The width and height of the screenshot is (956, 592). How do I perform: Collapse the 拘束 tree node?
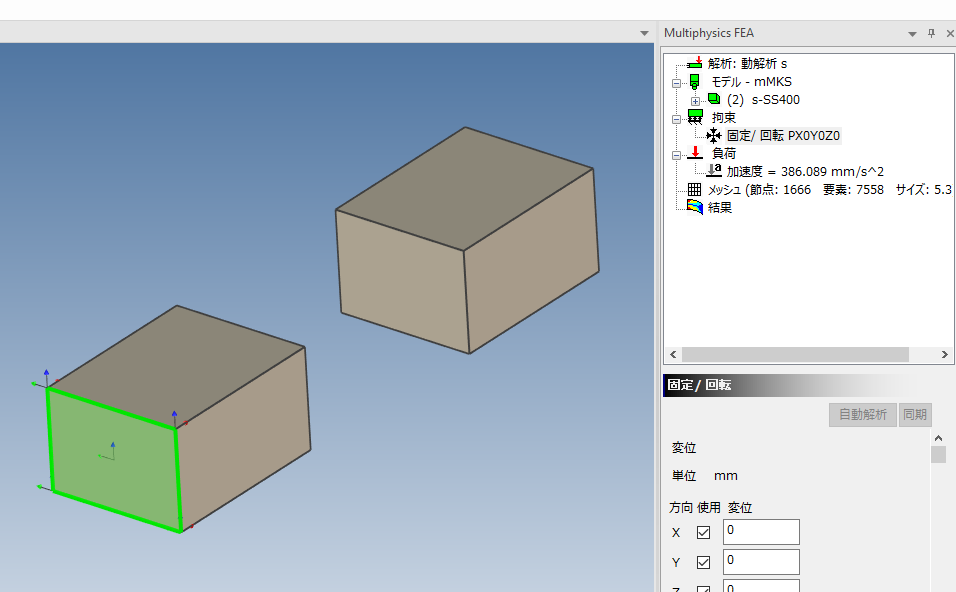[676, 118]
